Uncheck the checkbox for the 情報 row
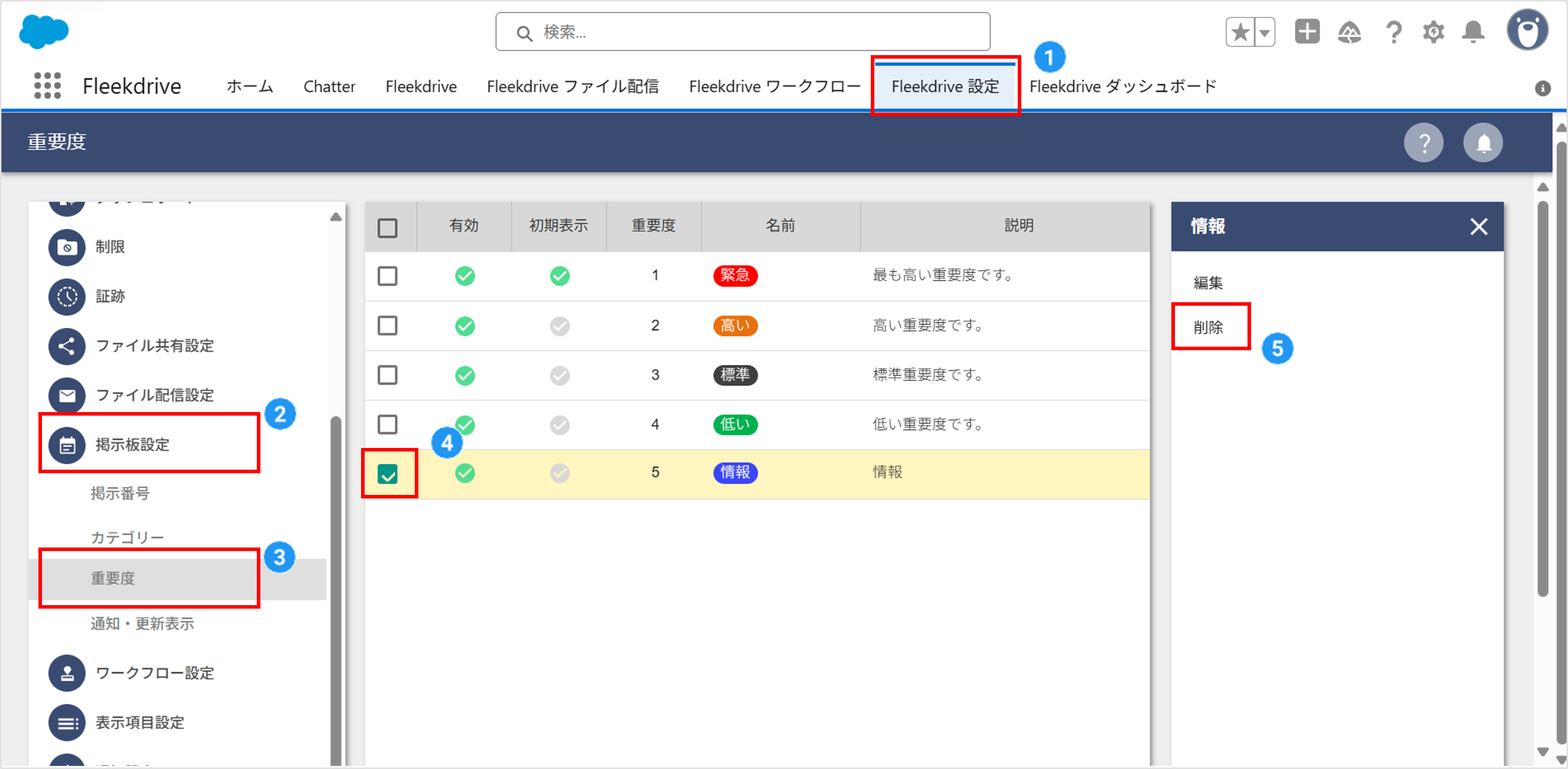The image size is (1568, 769). [x=388, y=474]
